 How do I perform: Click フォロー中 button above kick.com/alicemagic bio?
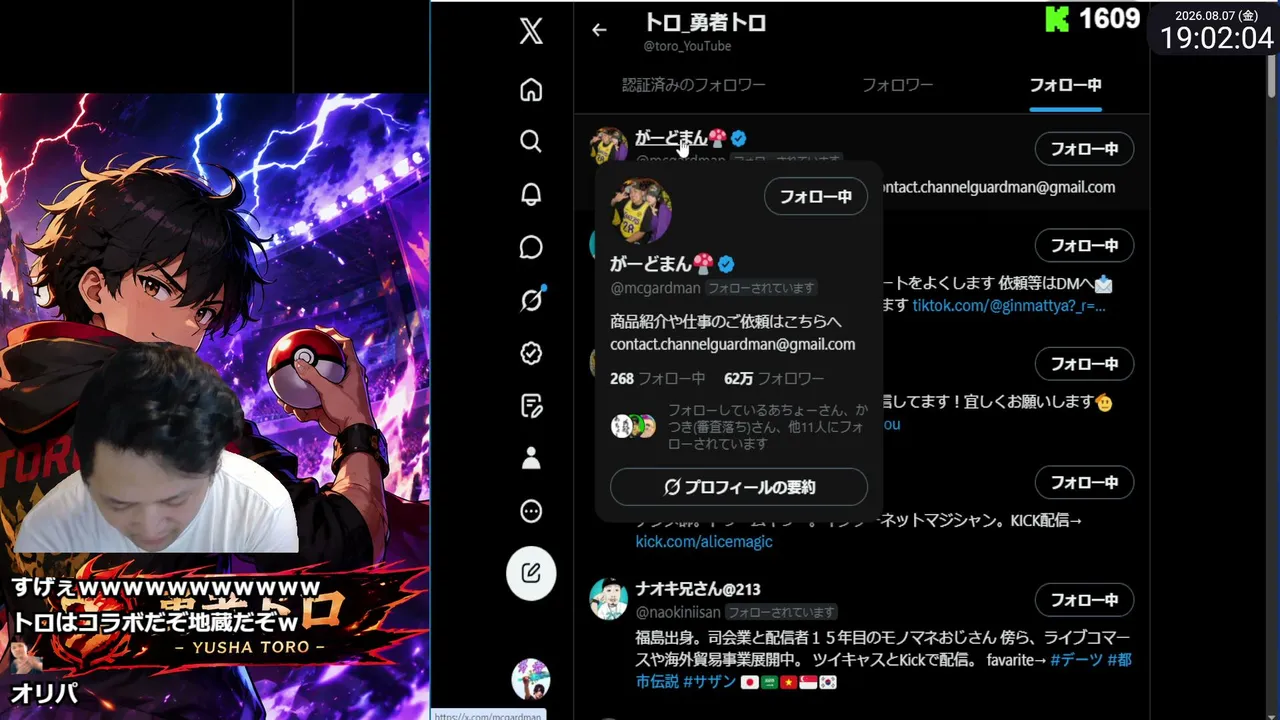click(1084, 482)
